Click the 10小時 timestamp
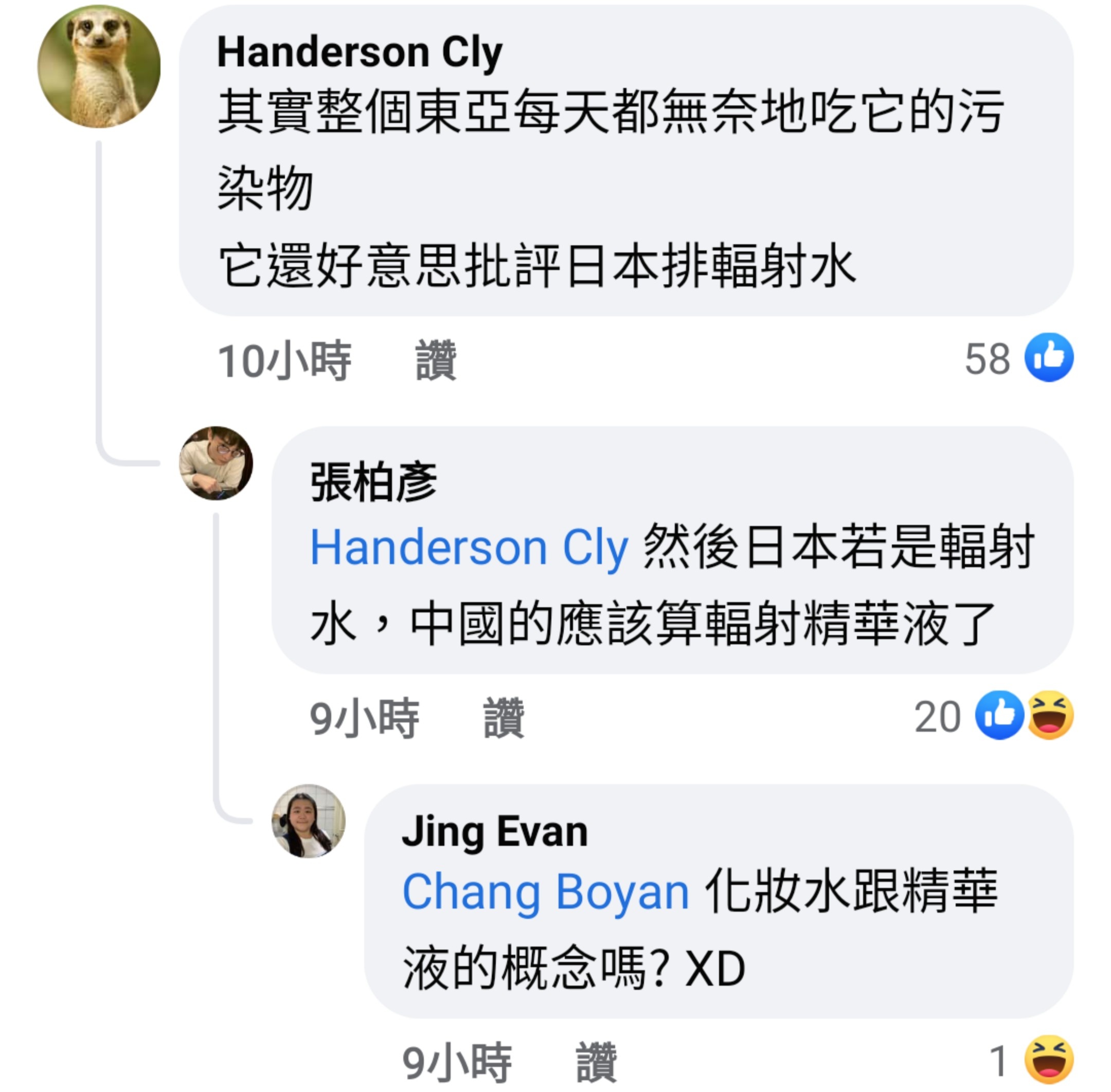Image resolution: width=1111 pixels, height=1092 pixels. (284, 361)
